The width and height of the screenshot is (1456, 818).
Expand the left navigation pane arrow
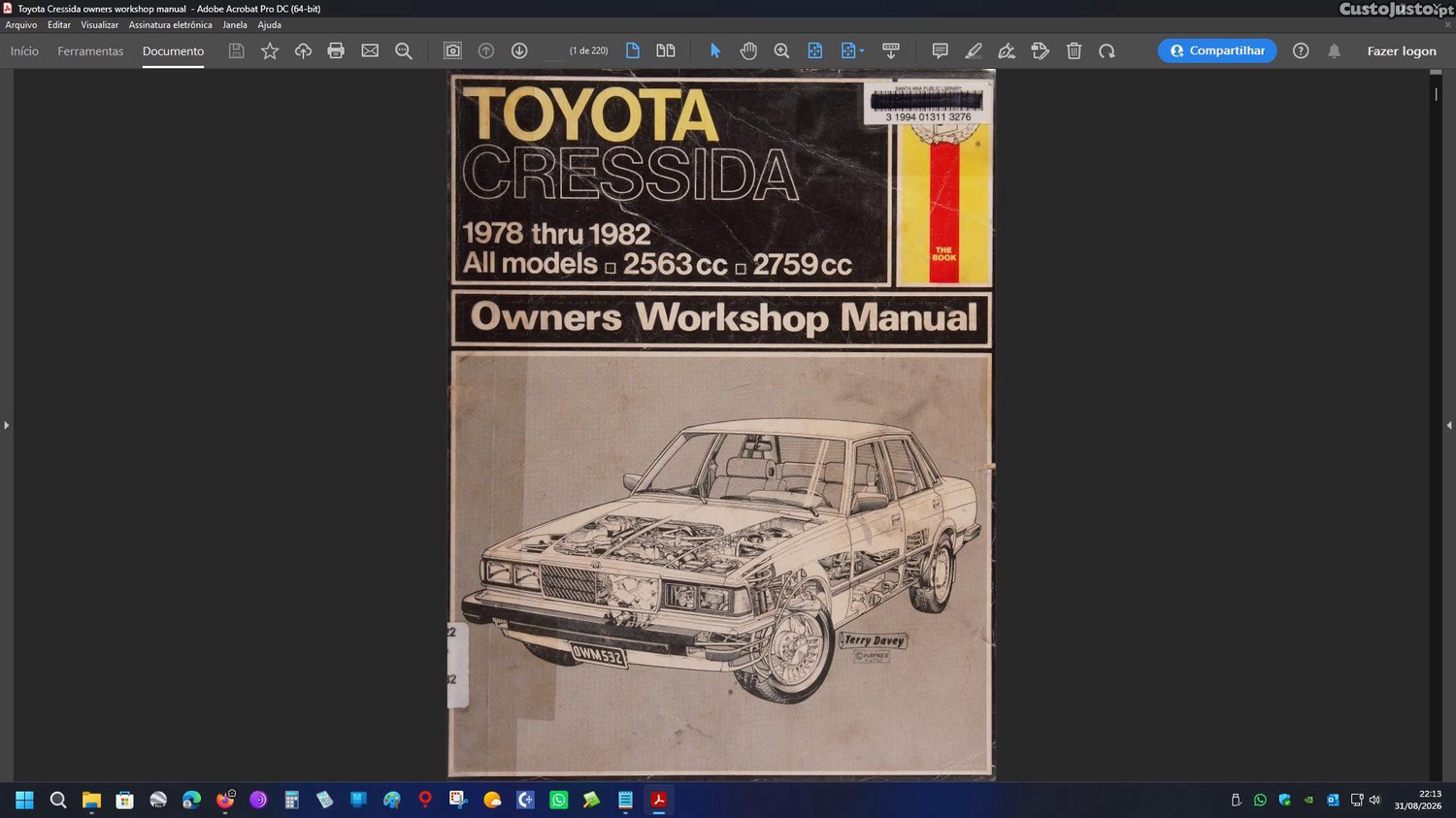click(6, 425)
